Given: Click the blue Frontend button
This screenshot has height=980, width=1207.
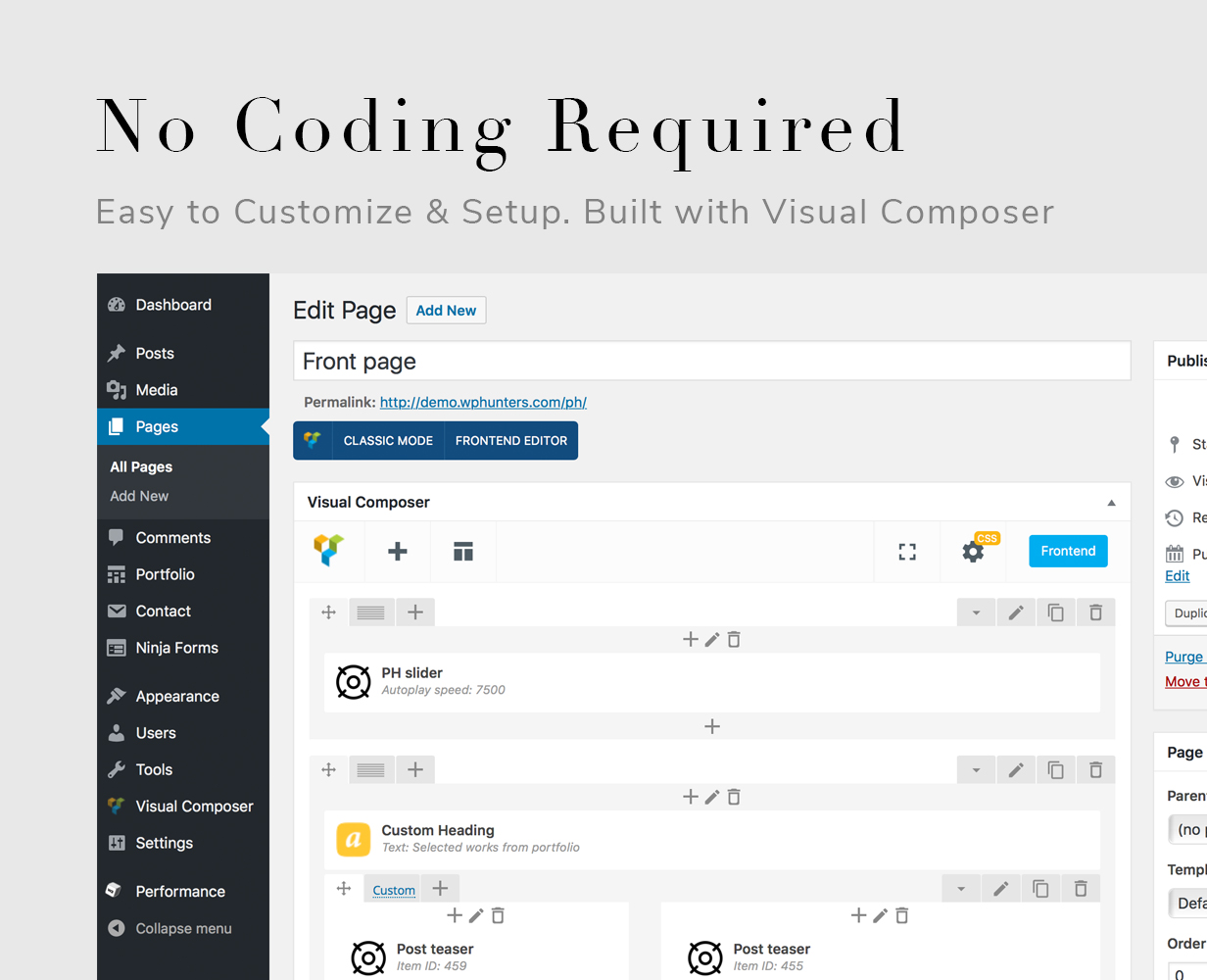Looking at the screenshot, I should (x=1068, y=551).
